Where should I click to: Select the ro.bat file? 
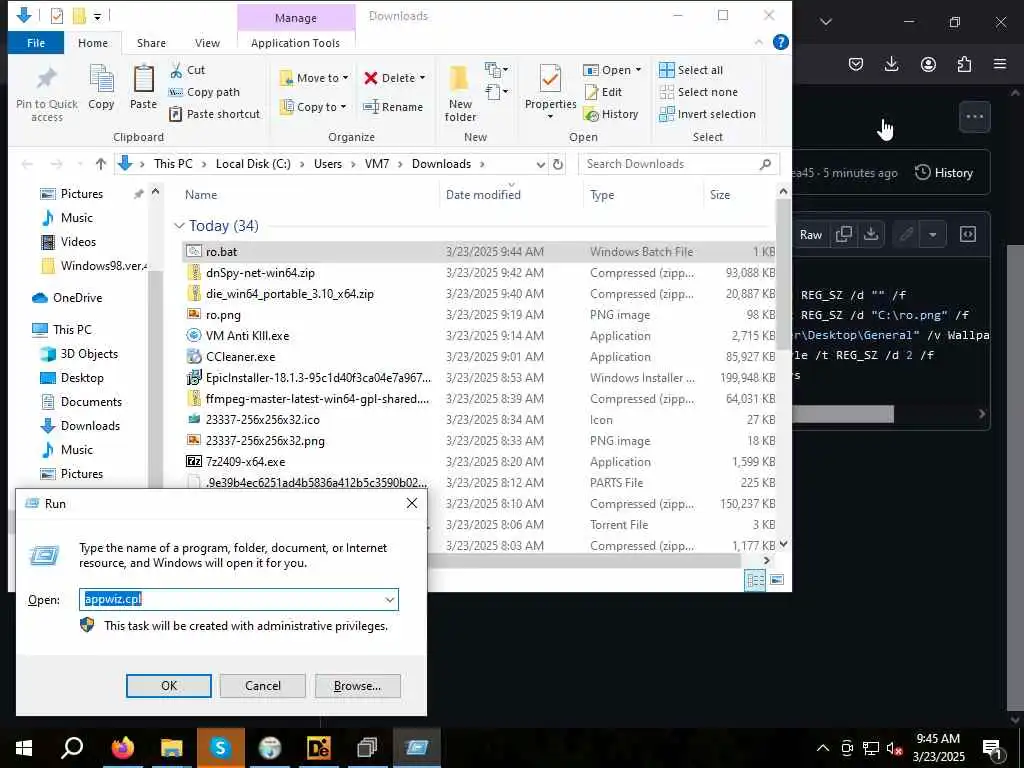478,251
